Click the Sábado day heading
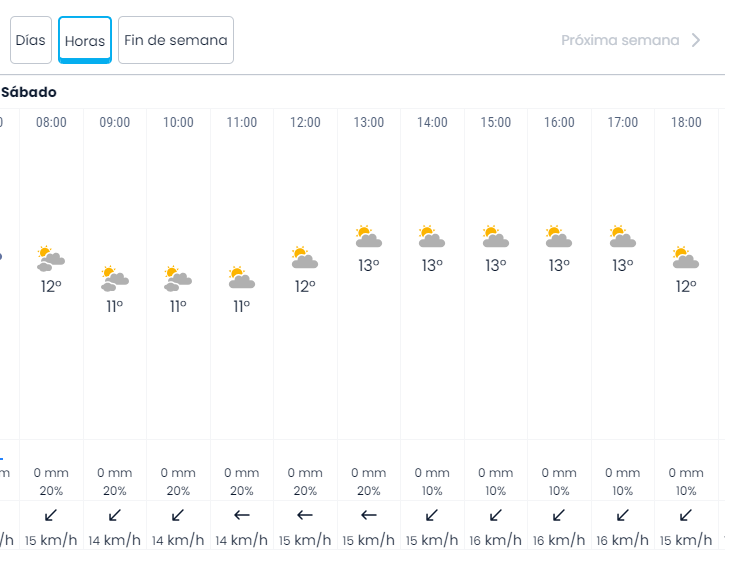The image size is (730, 565). [x=29, y=92]
